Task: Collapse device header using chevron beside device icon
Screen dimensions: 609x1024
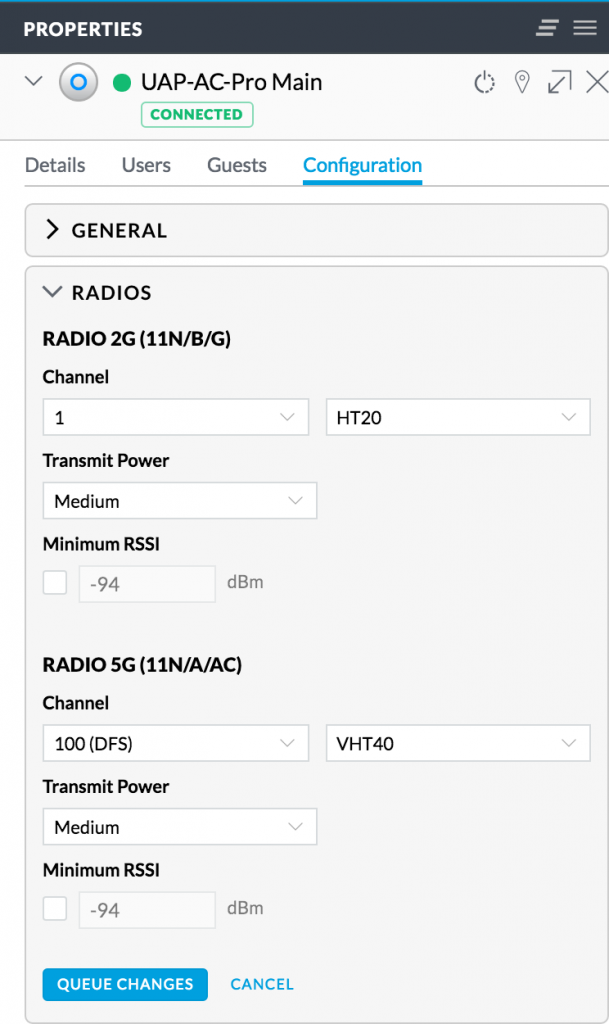Action: click(x=33, y=82)
